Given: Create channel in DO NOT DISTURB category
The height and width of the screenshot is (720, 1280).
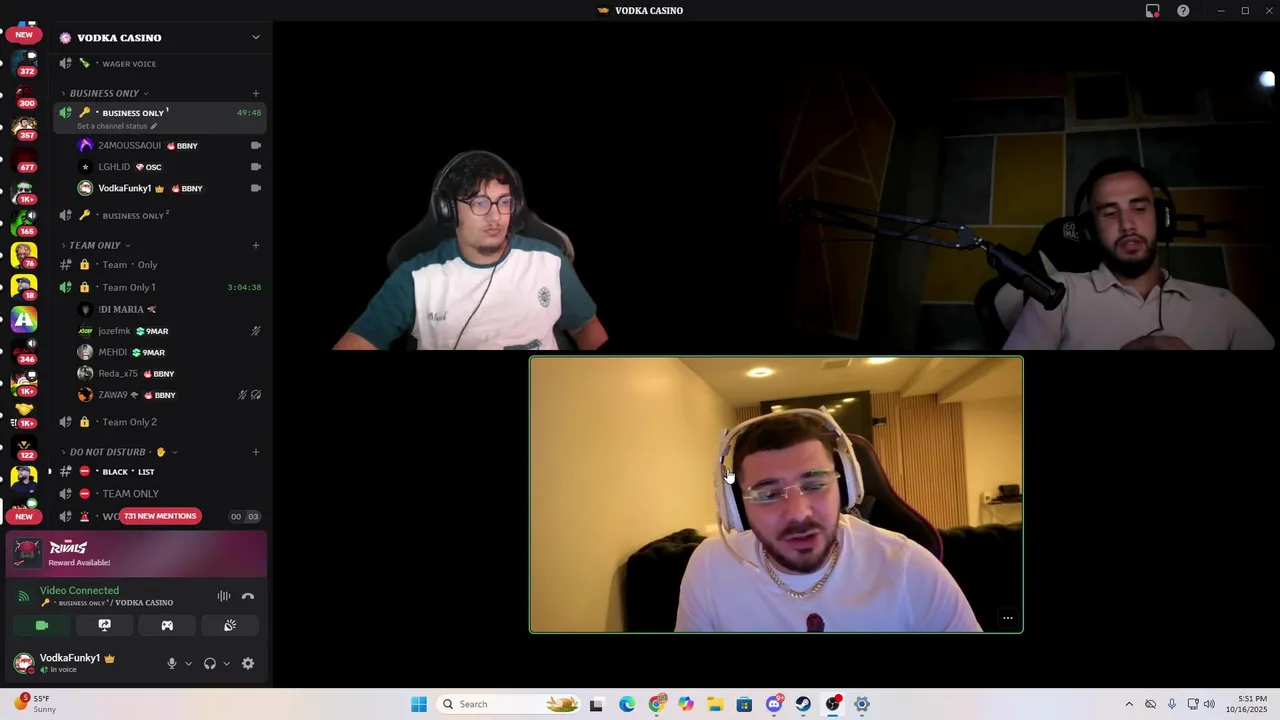Looking at the screenshot, I should click(x=256, y=452).
